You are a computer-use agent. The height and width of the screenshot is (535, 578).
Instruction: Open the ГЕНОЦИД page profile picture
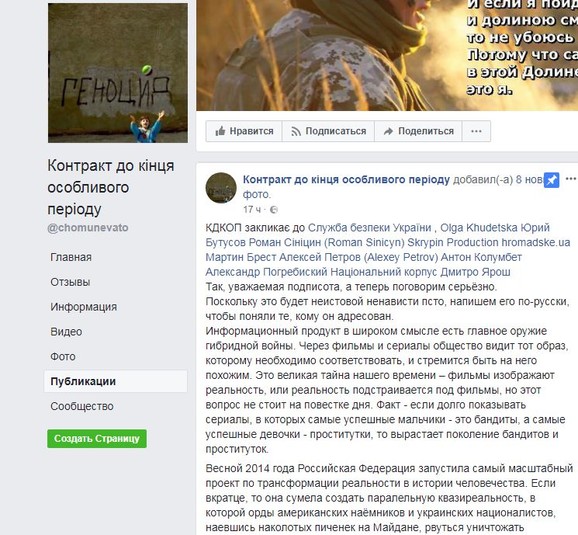click(118, 73)
